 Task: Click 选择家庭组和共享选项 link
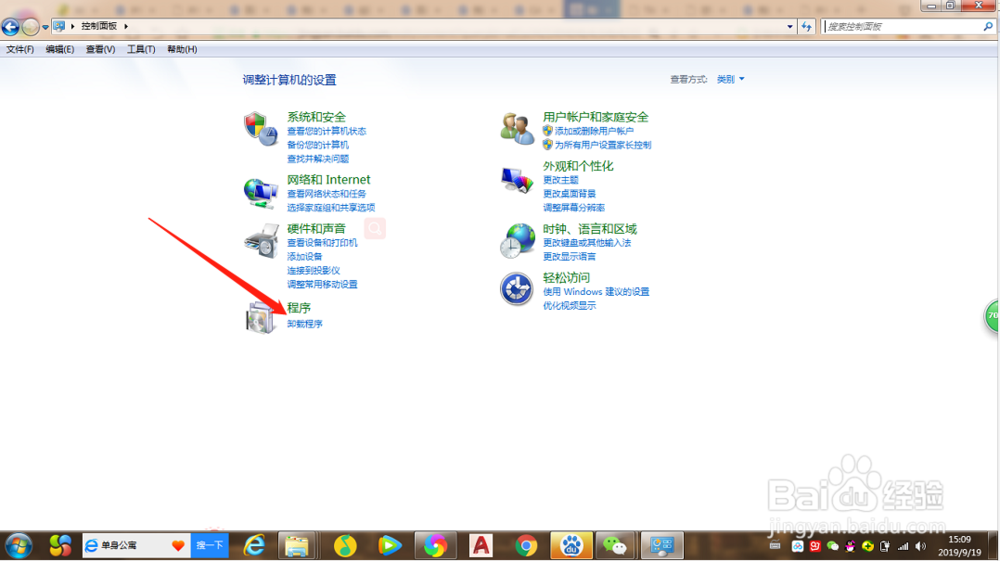click(x=331, y=208)
